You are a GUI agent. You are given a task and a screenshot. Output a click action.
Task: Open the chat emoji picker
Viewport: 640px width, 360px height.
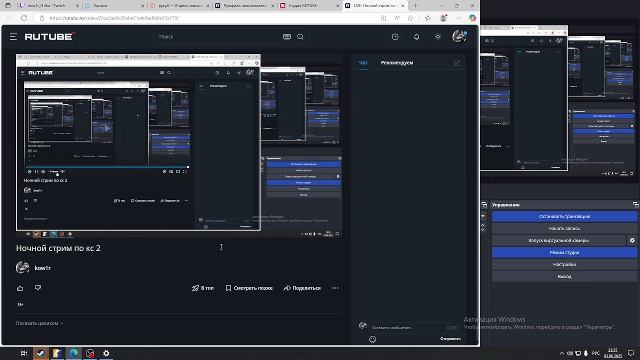pyautogui.click(x=372, y=339)
